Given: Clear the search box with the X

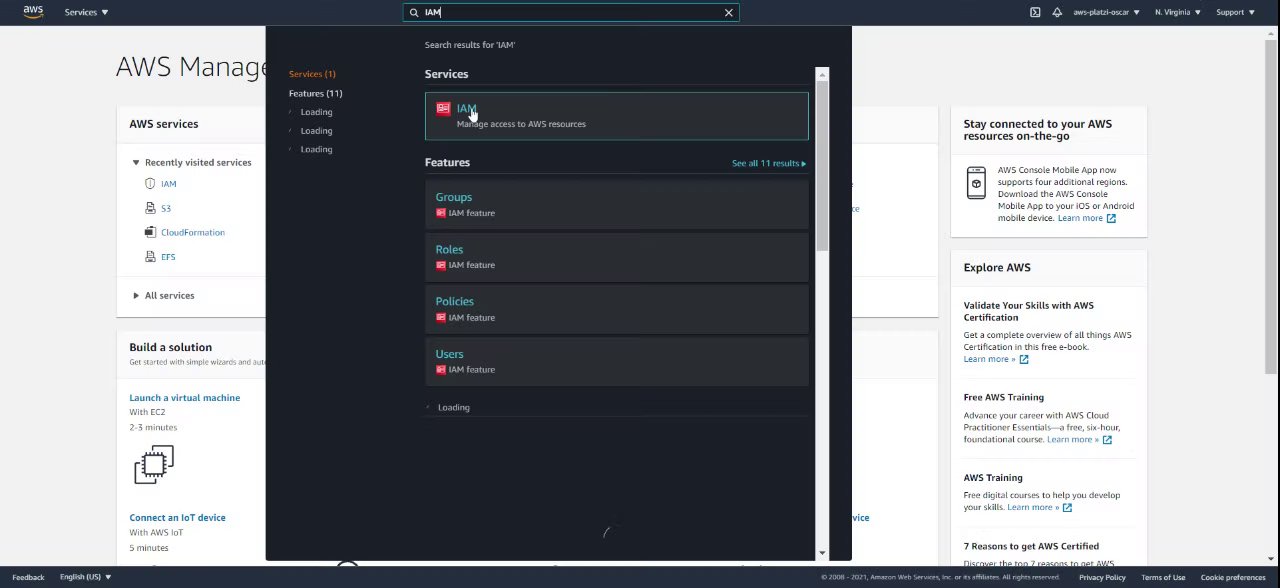Looking at the screenshot, I should [x=729, y=12].
